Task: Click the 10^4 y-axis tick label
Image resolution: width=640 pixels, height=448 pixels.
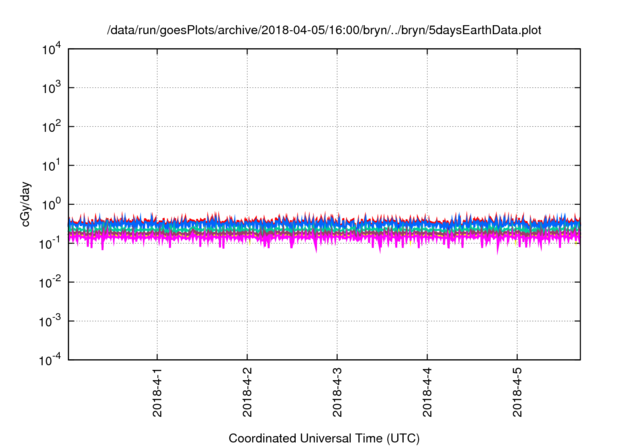Action: tap(51, 49)
